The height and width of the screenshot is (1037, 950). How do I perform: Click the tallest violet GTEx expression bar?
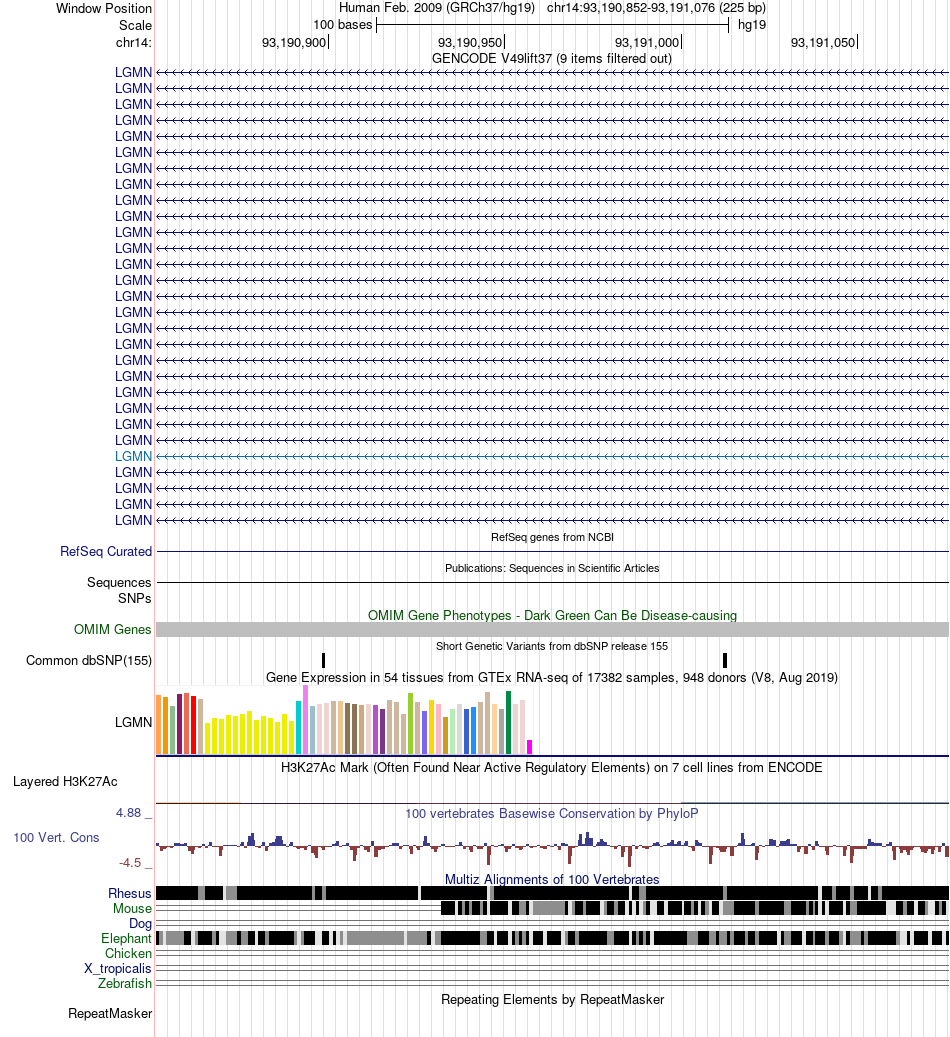tap(306, 720)
